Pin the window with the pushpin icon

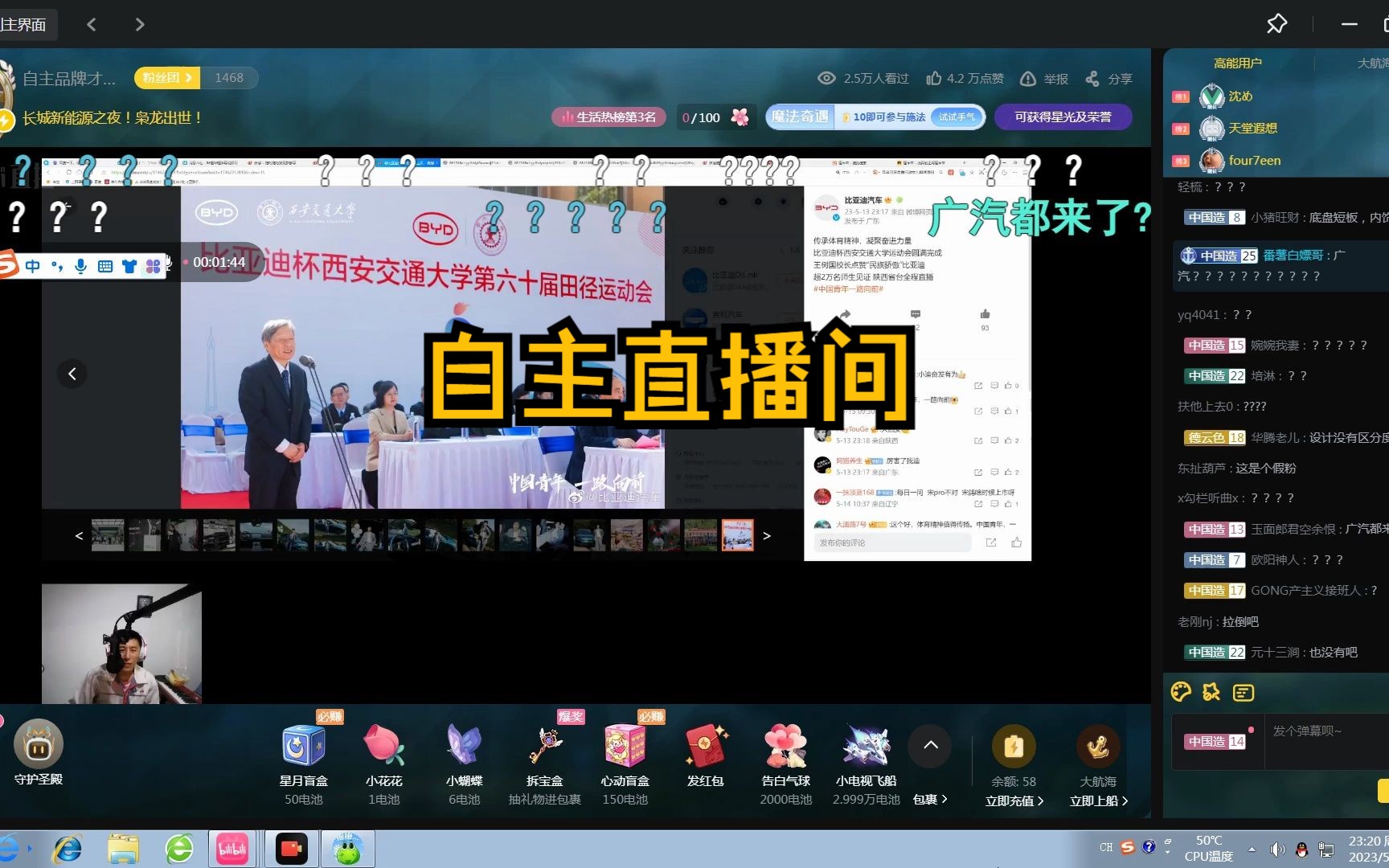1276,24
